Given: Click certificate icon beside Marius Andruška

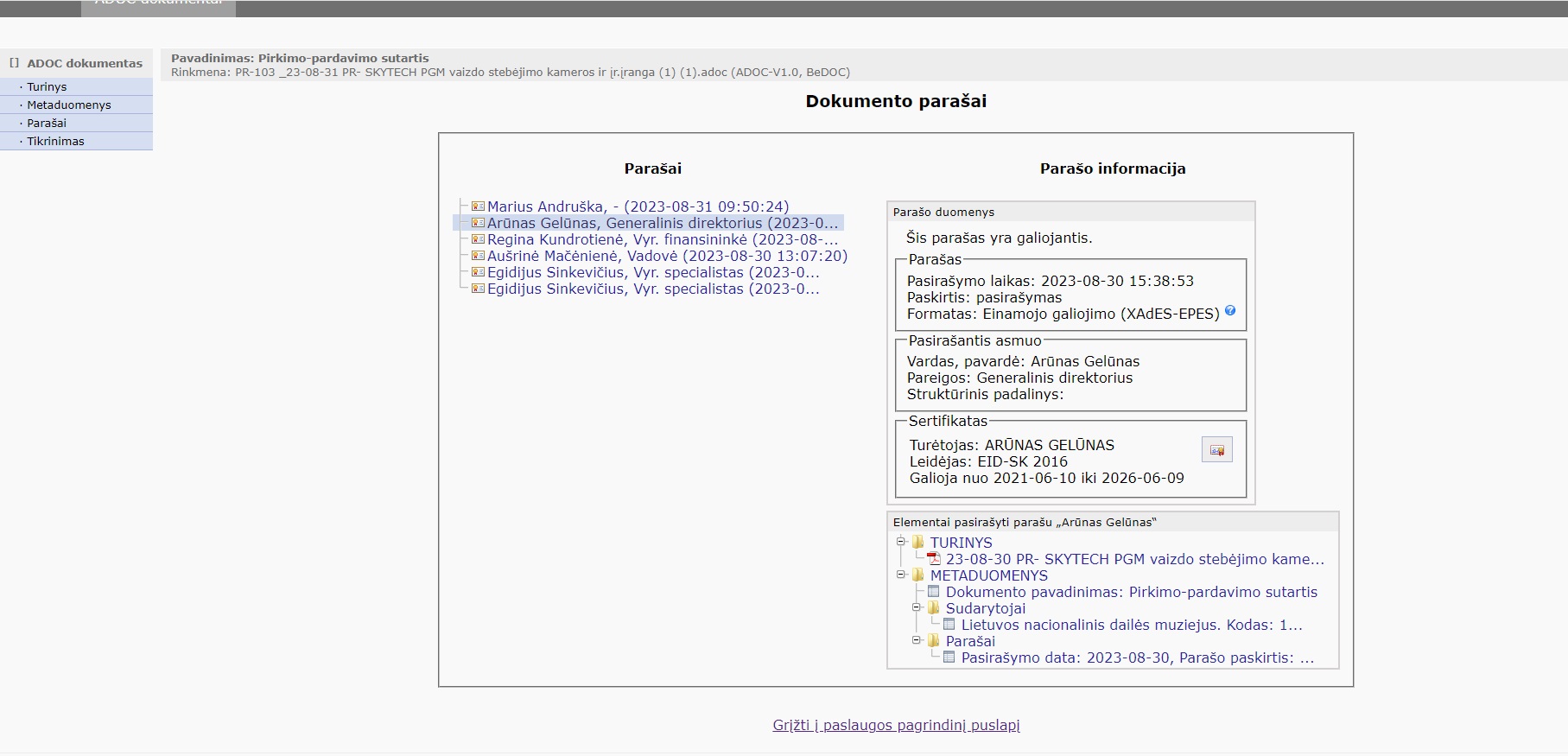Looking at the screenshot, I should 478,206.
